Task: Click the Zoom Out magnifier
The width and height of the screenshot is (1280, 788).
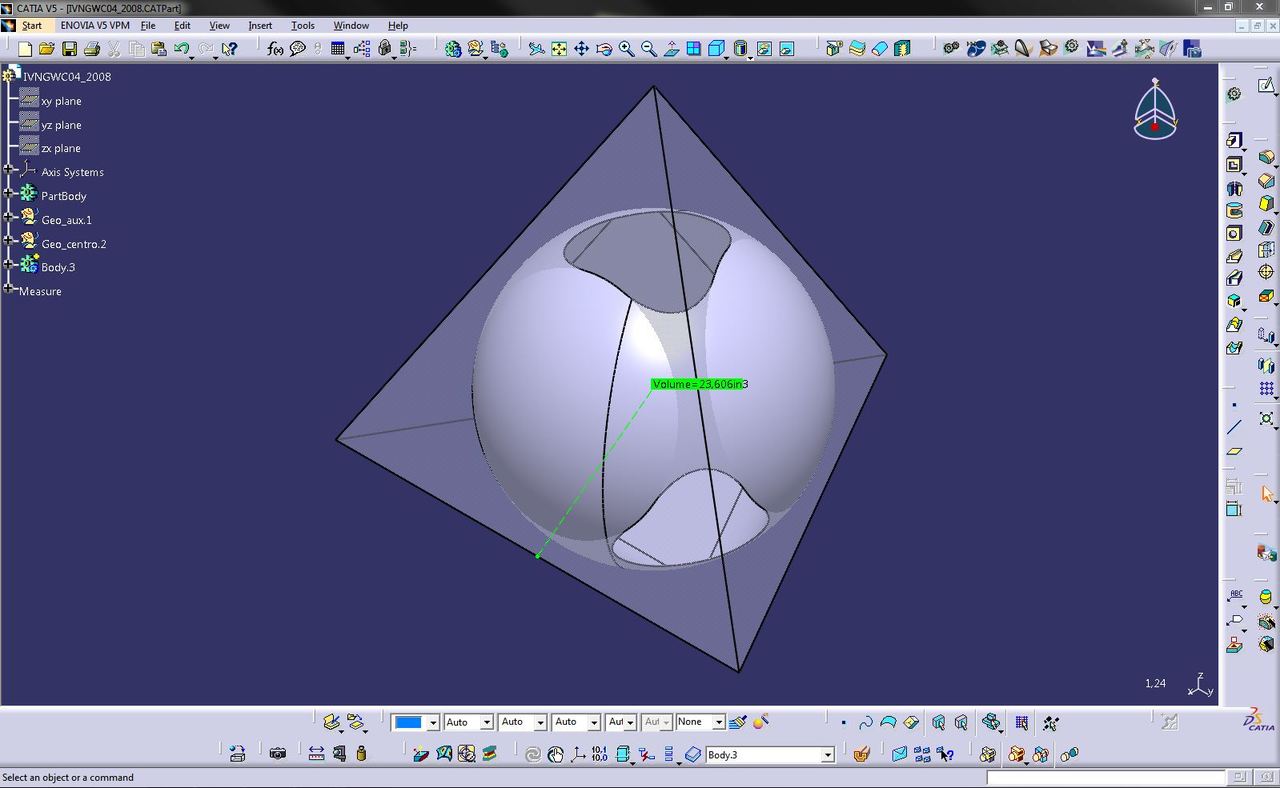Action: [649, 48]
